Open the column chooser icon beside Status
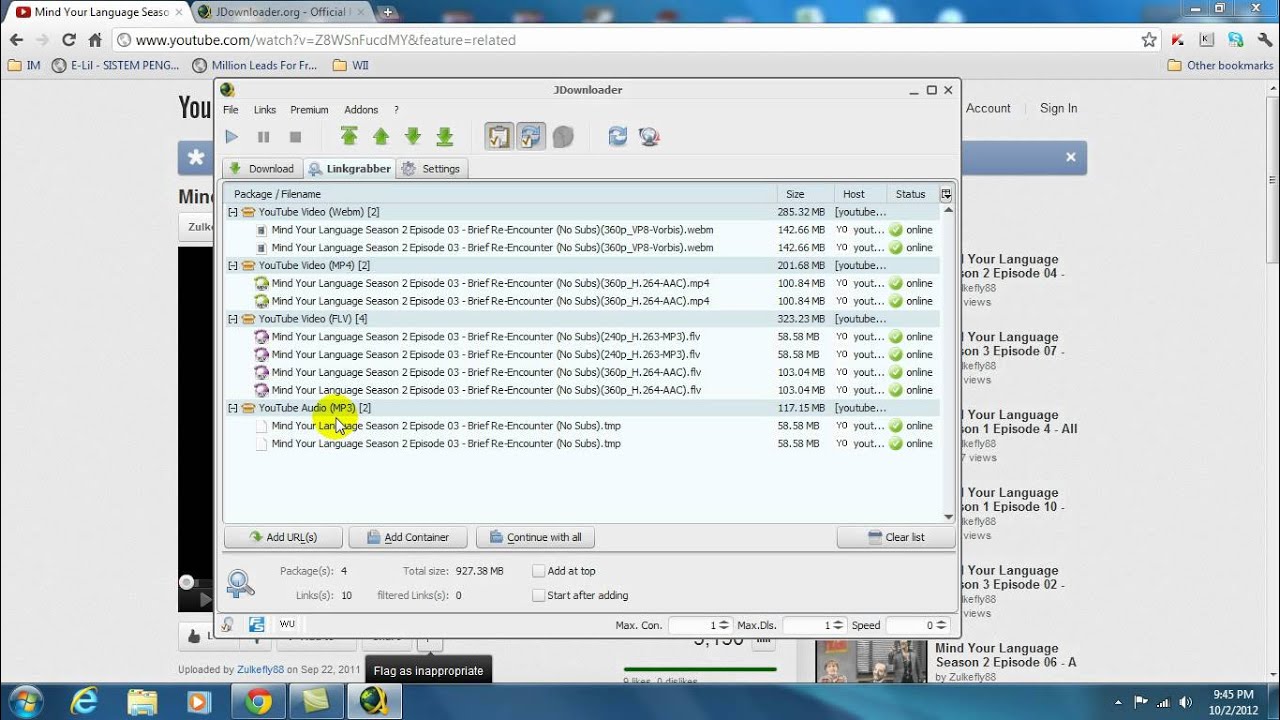 [946, 194]
